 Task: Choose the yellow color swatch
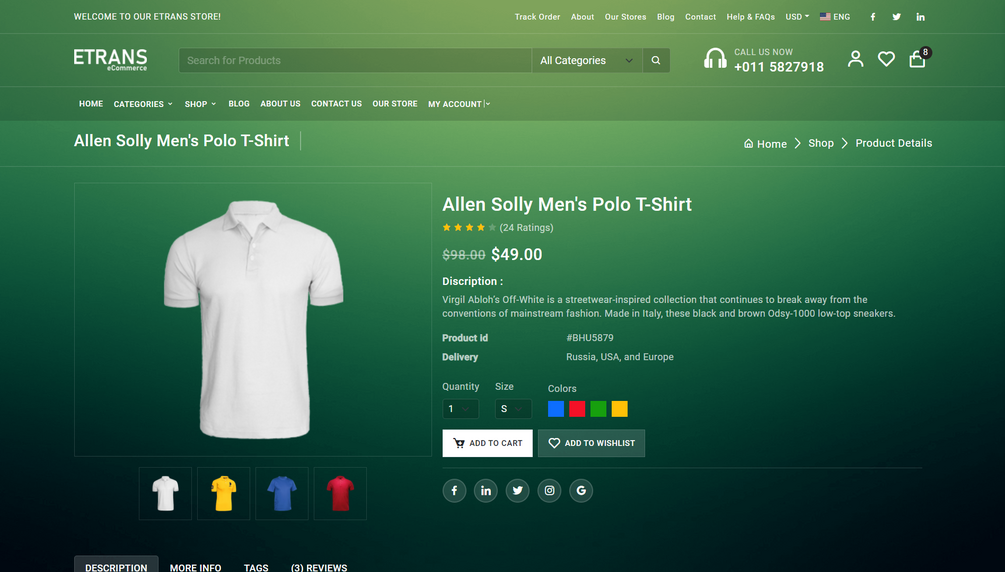[619, 409]
